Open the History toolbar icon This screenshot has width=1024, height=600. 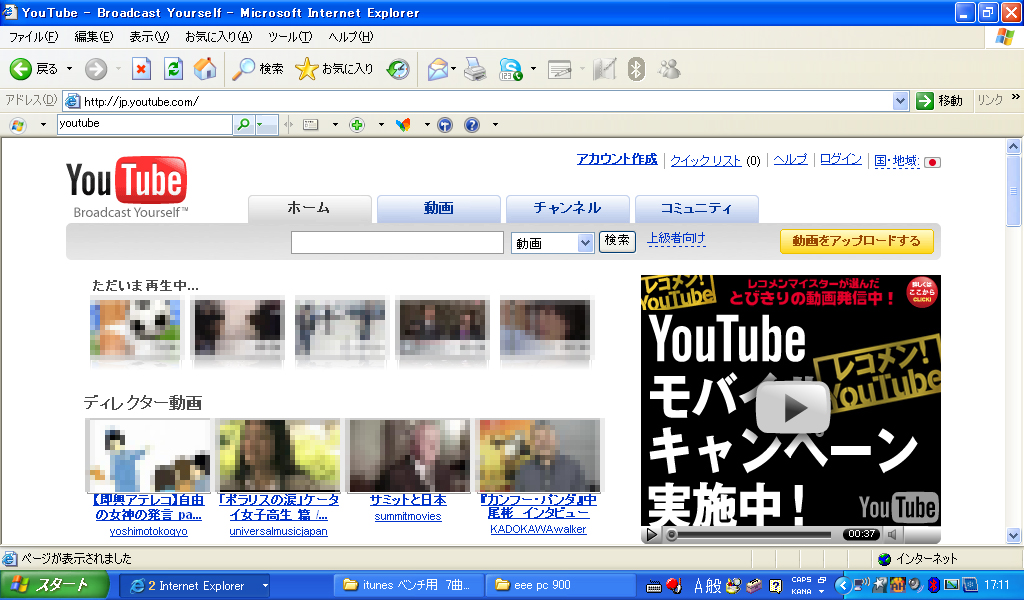[x=398, y=69]
